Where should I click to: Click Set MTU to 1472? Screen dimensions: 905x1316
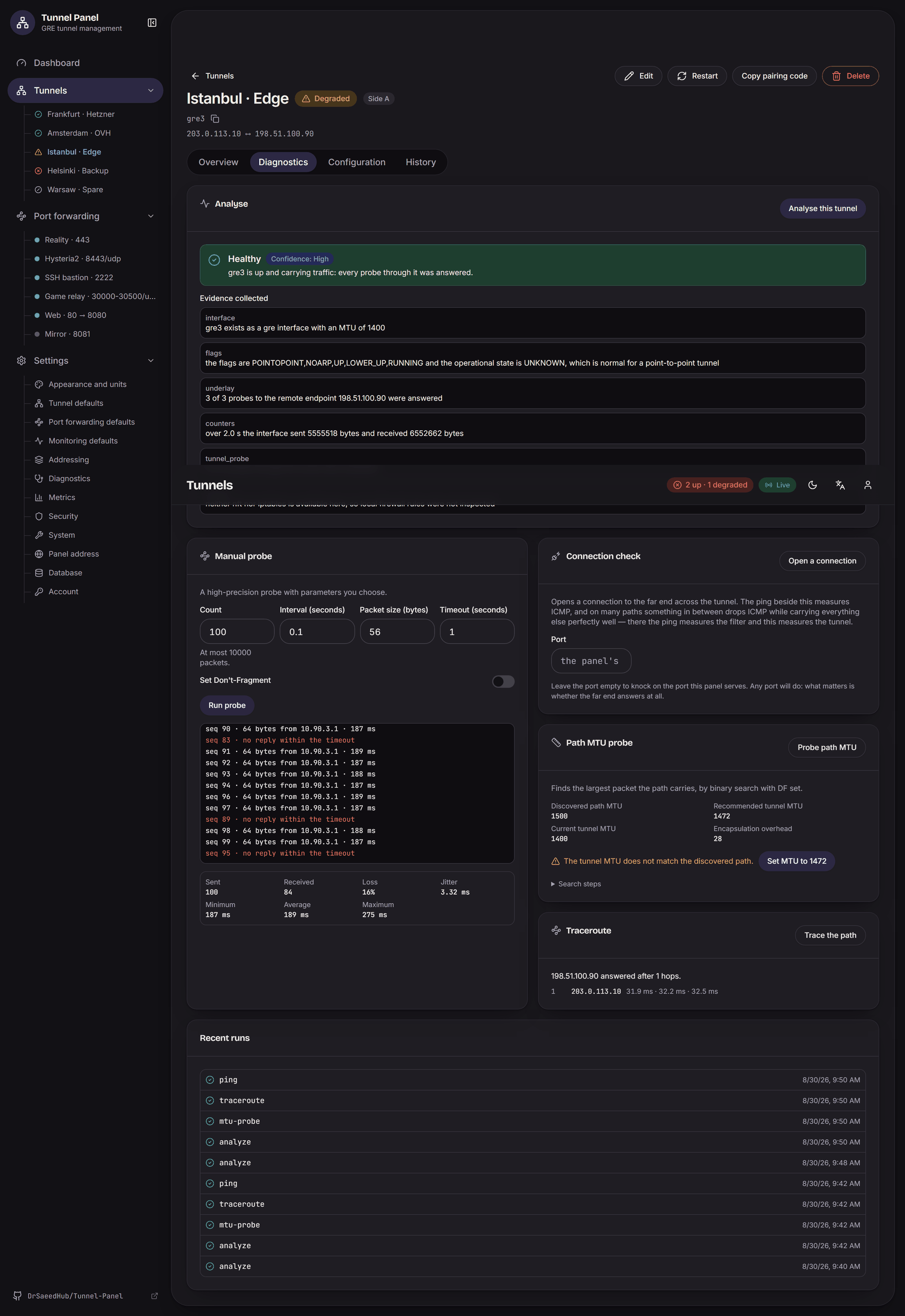coord(796,861)
